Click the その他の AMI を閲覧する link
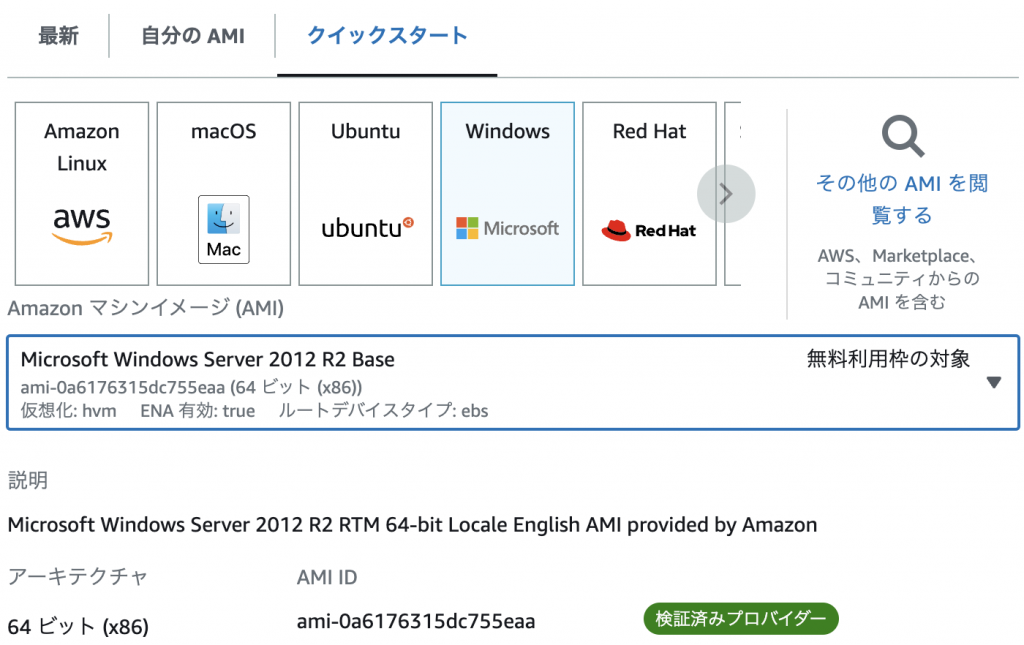The height and width of the screenshot is (645, 1024). click(x=902, y=192)
